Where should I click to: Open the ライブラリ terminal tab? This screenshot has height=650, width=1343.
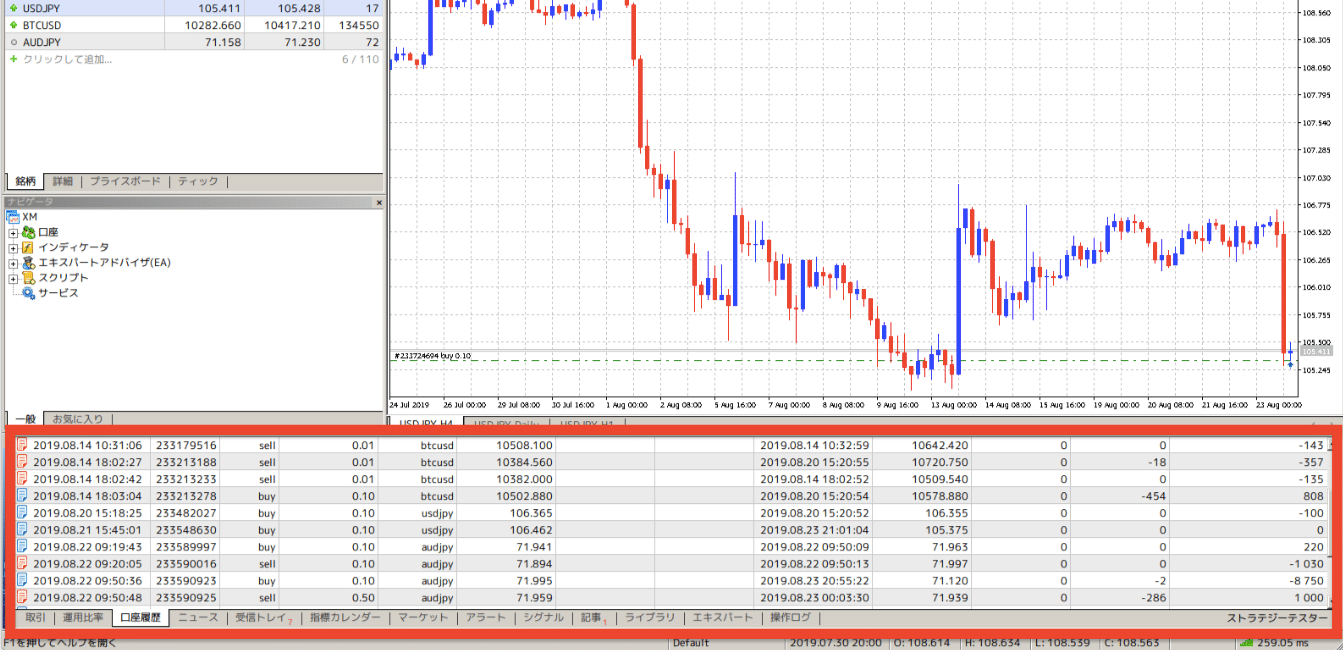coord(650,618)
